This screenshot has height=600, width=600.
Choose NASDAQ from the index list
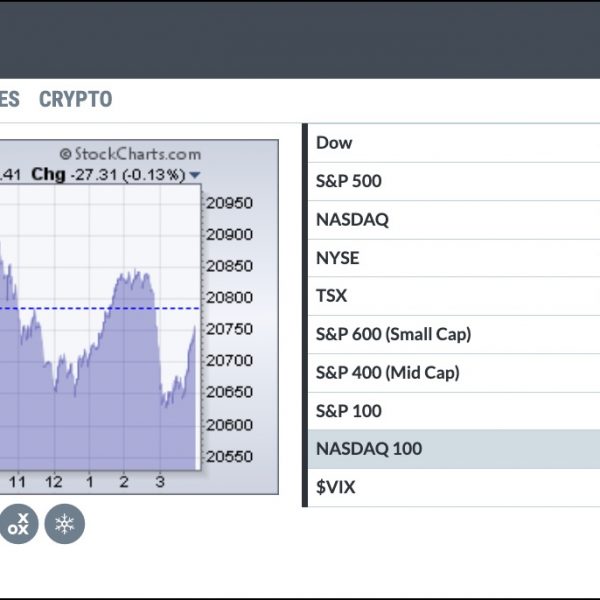point(454,220)
